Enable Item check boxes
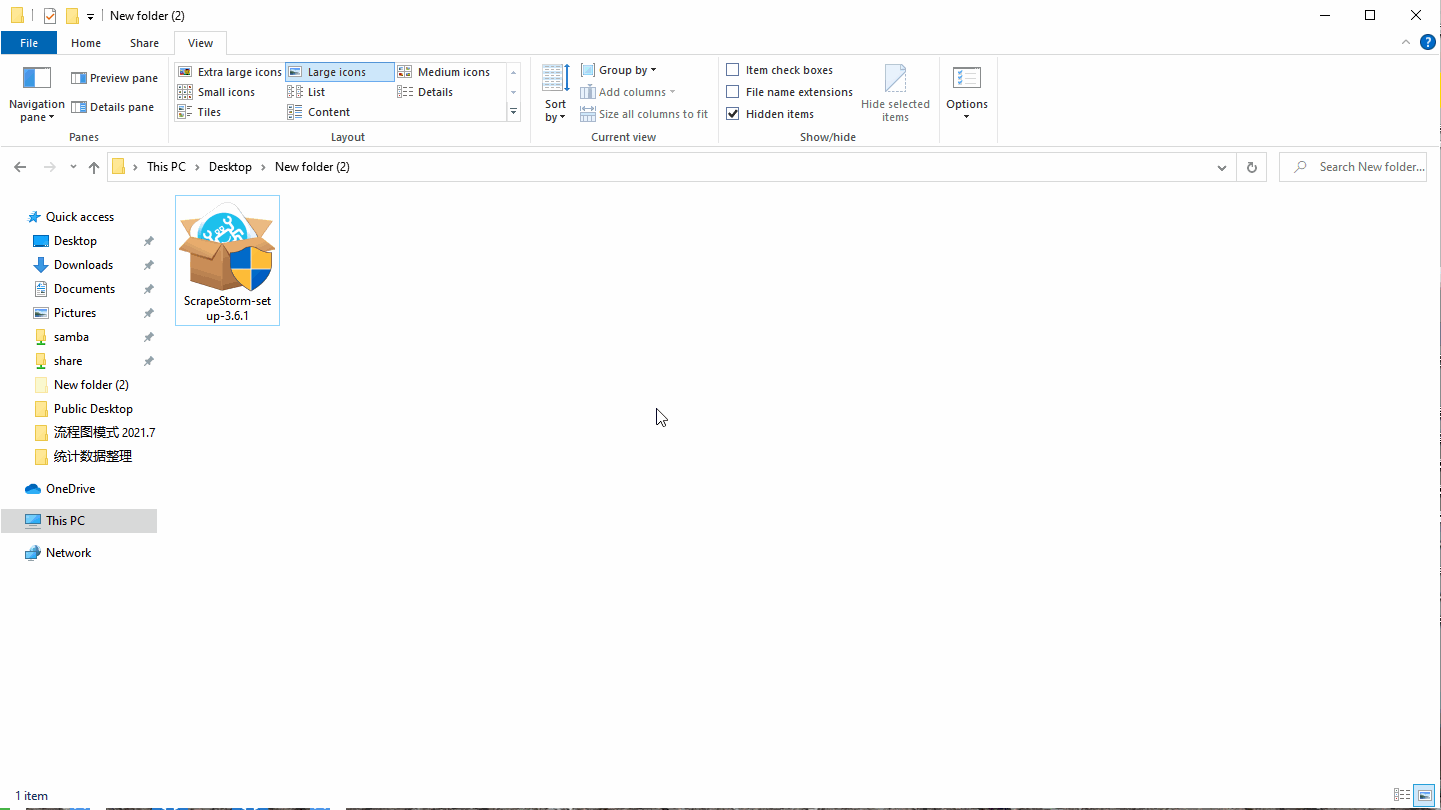Image resolution: width=1441 pixels, height=810 pixels. (733, 70)
